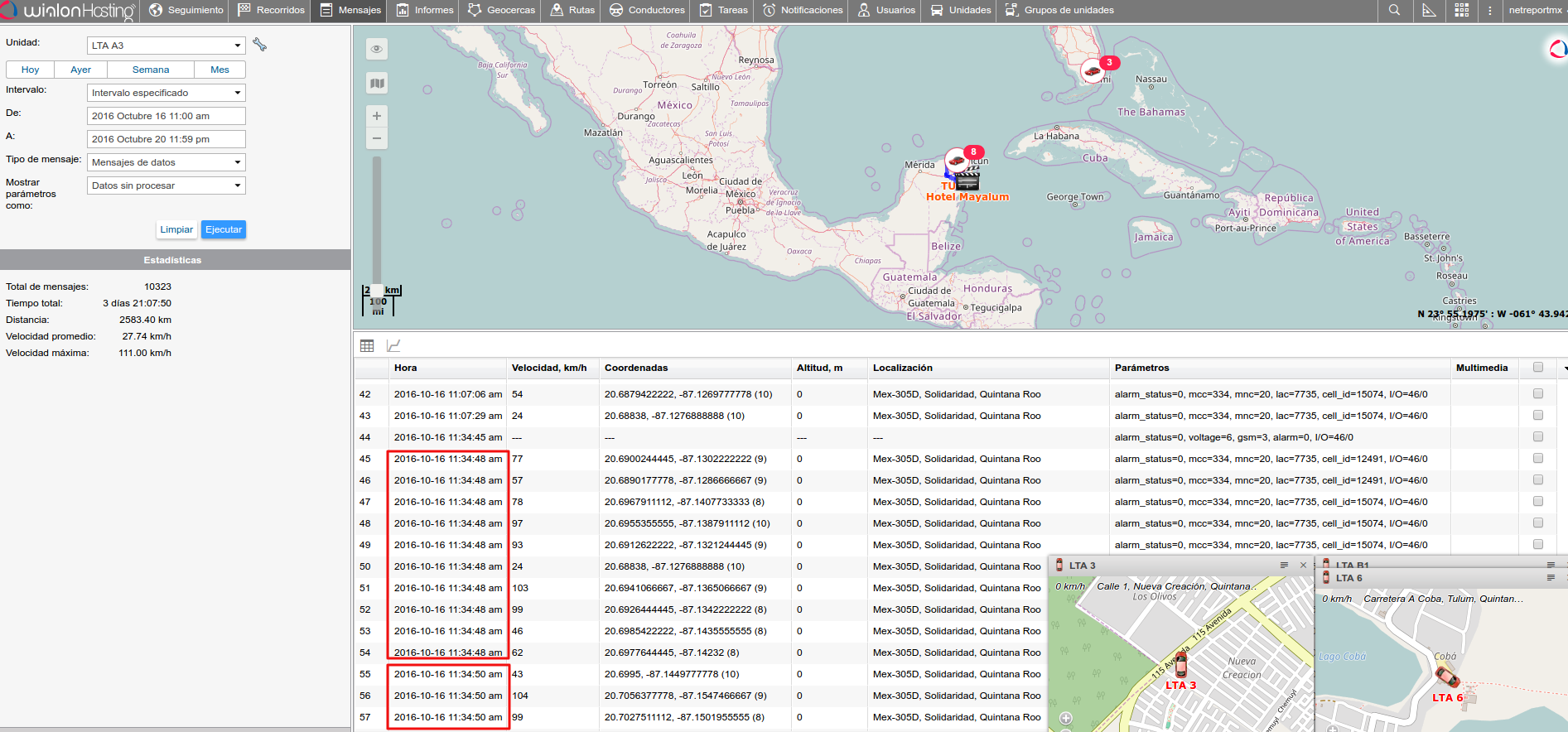Image resolution: width=1568 pixels, height=732 pixels.
Task: Click the 'De' start date field
Action: click(x=166, y=116)
